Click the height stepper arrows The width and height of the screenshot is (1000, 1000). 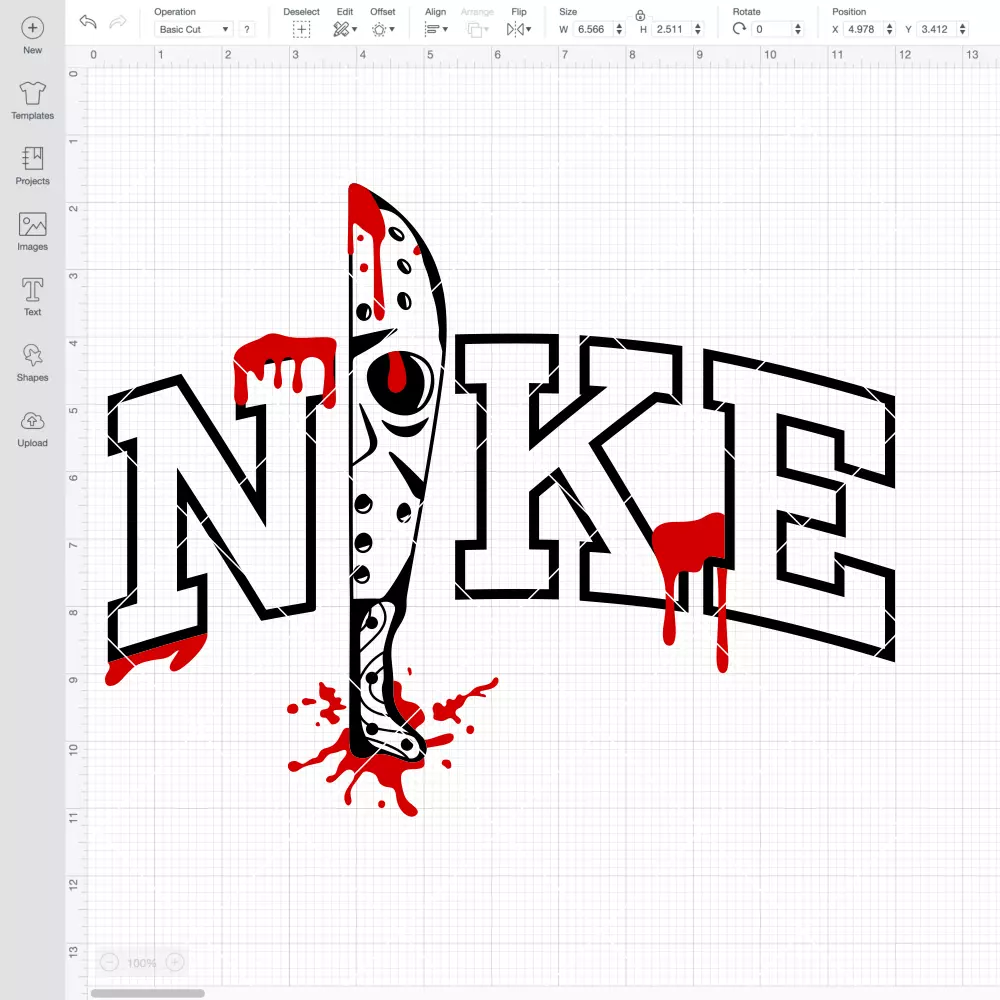pyautogui.click(x=698, y=29)
